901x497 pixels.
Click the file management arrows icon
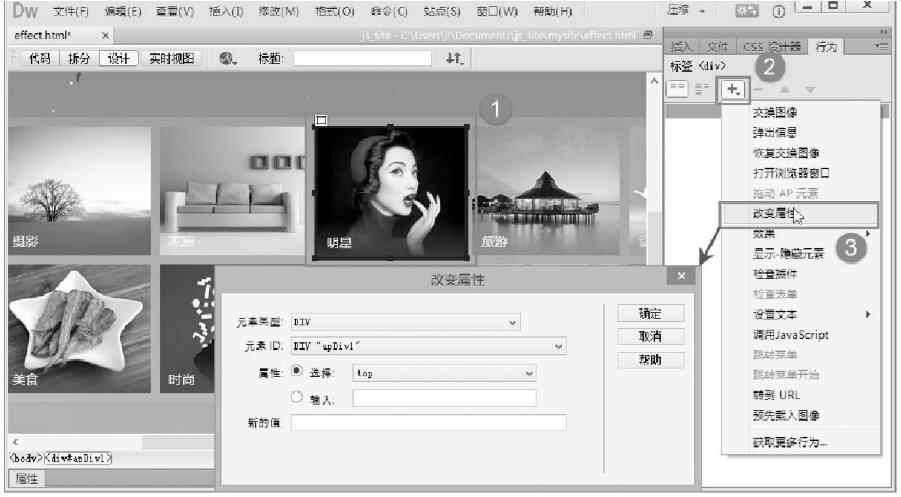(455, 59)
